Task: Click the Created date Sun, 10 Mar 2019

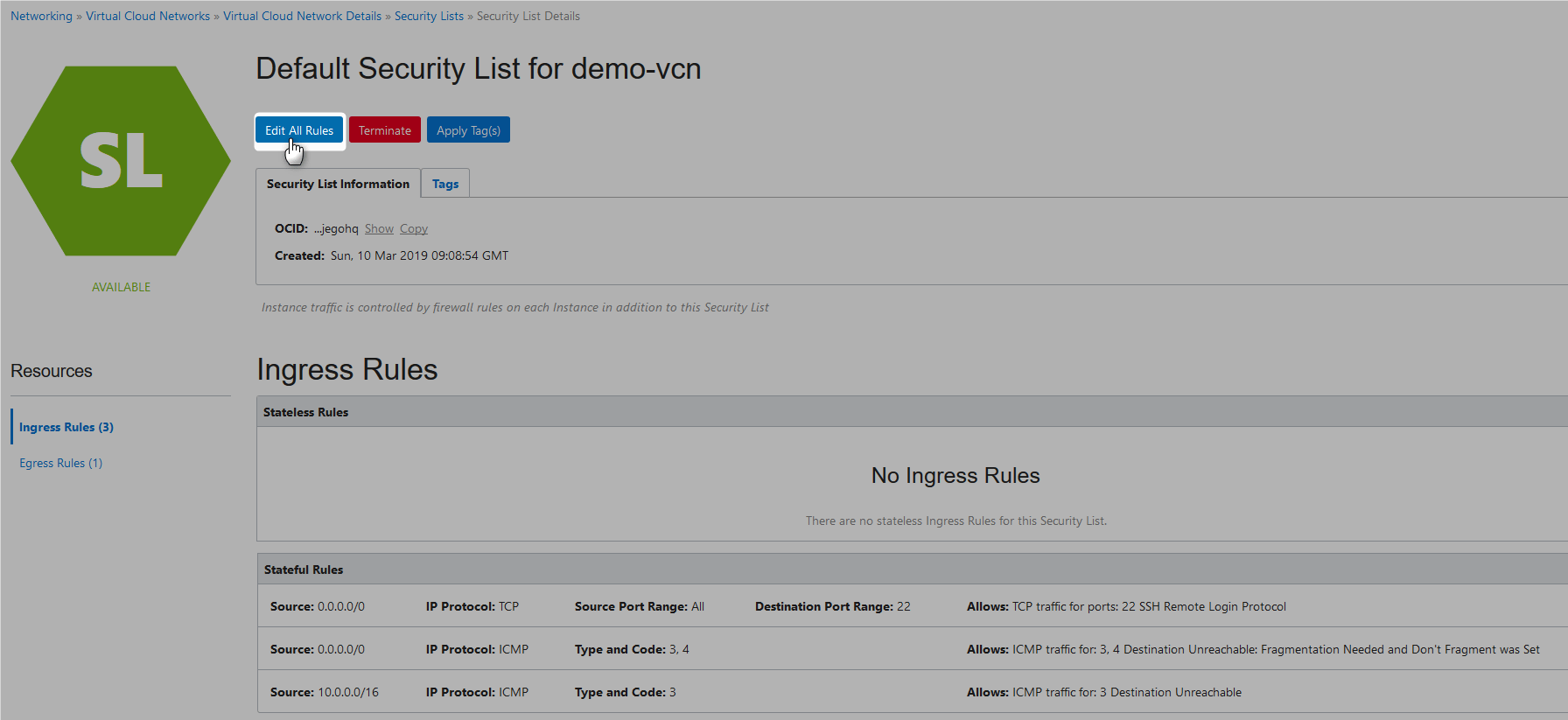Action: click(x=419, y=256)
